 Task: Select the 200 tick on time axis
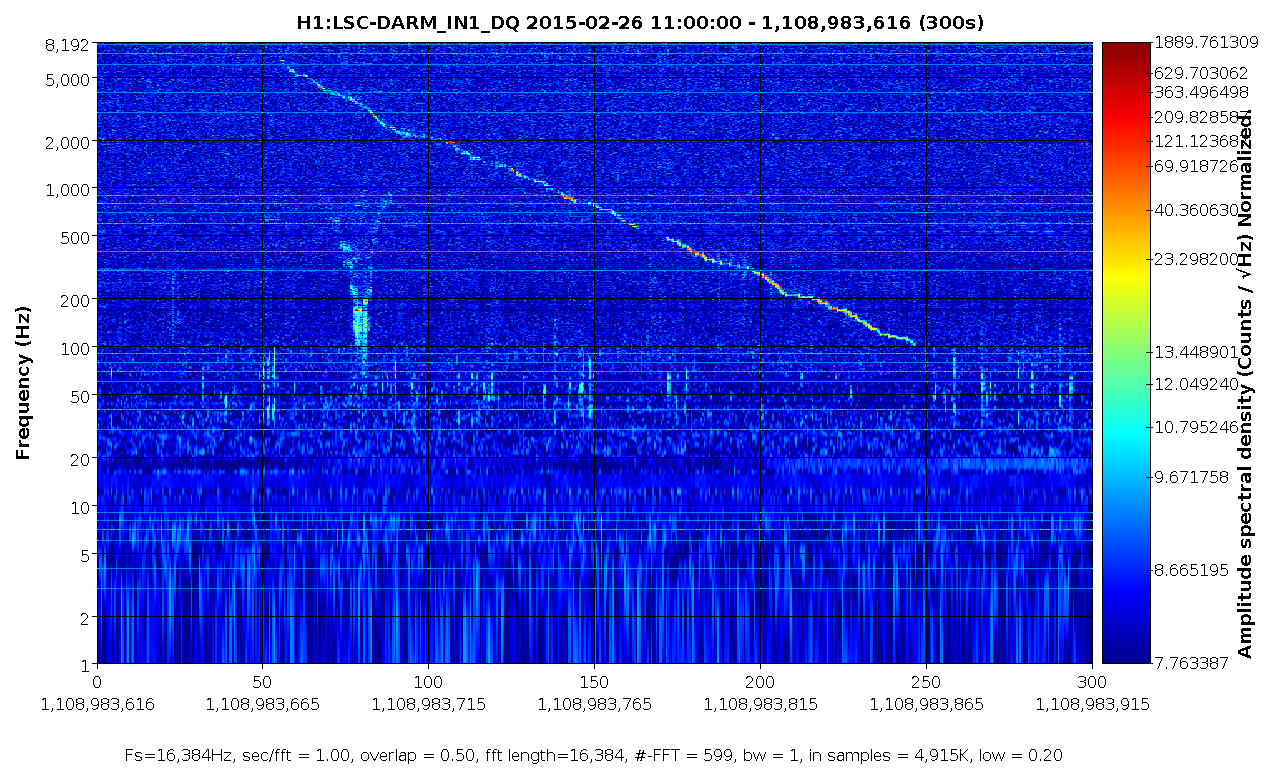760,681
